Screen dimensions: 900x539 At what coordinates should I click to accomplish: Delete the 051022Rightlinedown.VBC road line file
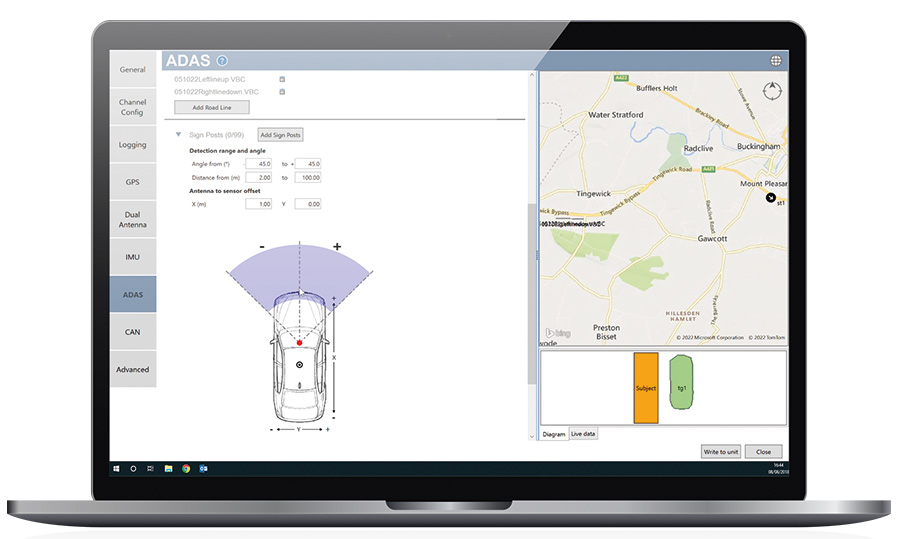(282, 92)
